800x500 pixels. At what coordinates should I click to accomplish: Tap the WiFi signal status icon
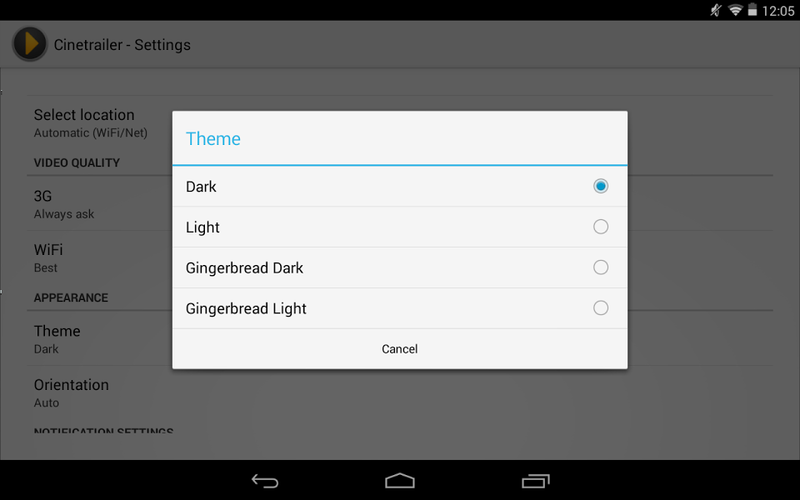735,10
